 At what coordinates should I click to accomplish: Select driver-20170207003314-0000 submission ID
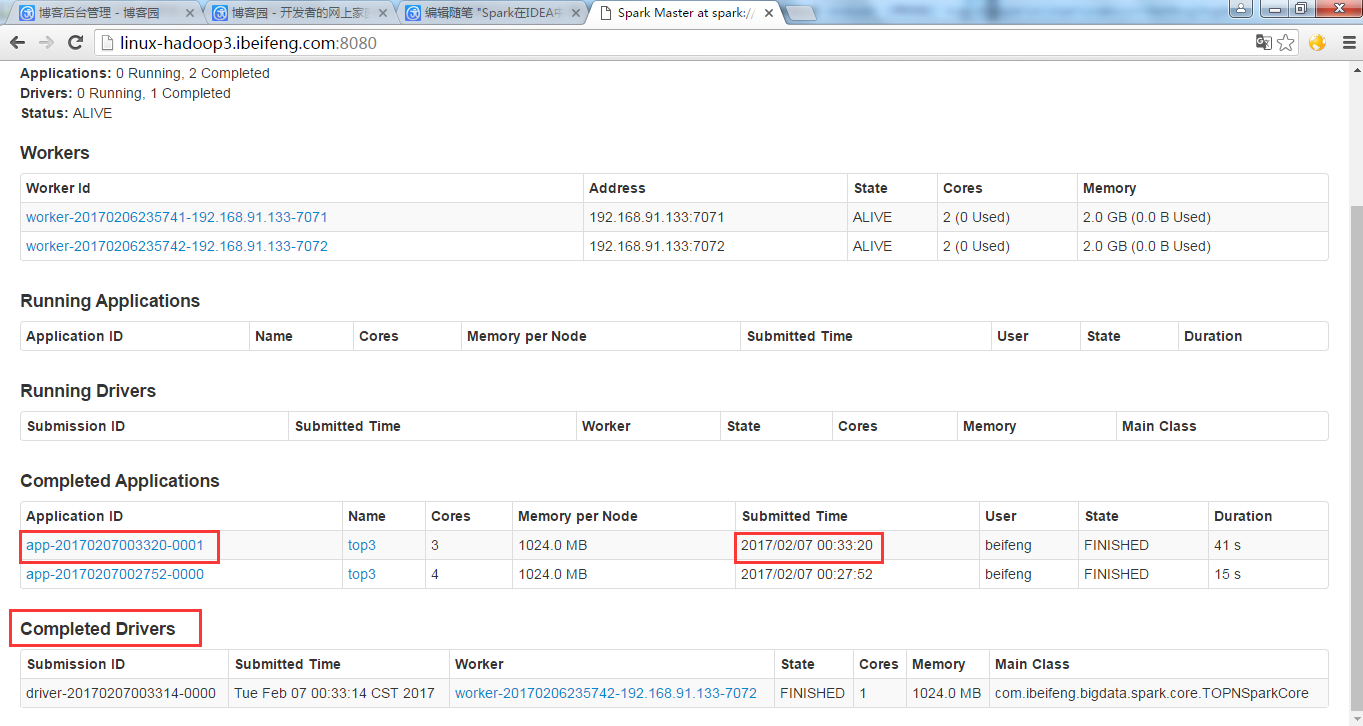121,693
